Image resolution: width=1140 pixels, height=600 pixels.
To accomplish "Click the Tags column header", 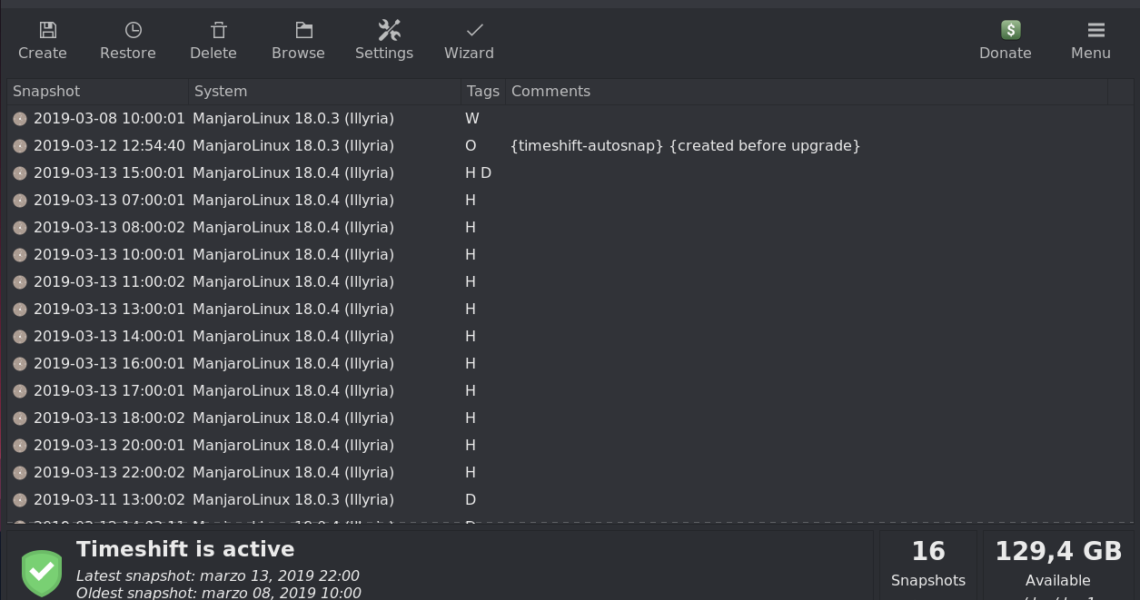I will (x=482, y=91).
